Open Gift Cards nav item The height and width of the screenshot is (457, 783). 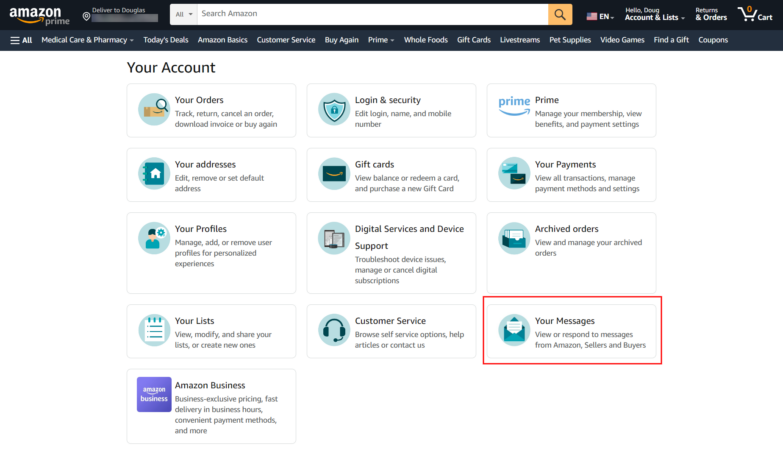click(x=473, y=40)
